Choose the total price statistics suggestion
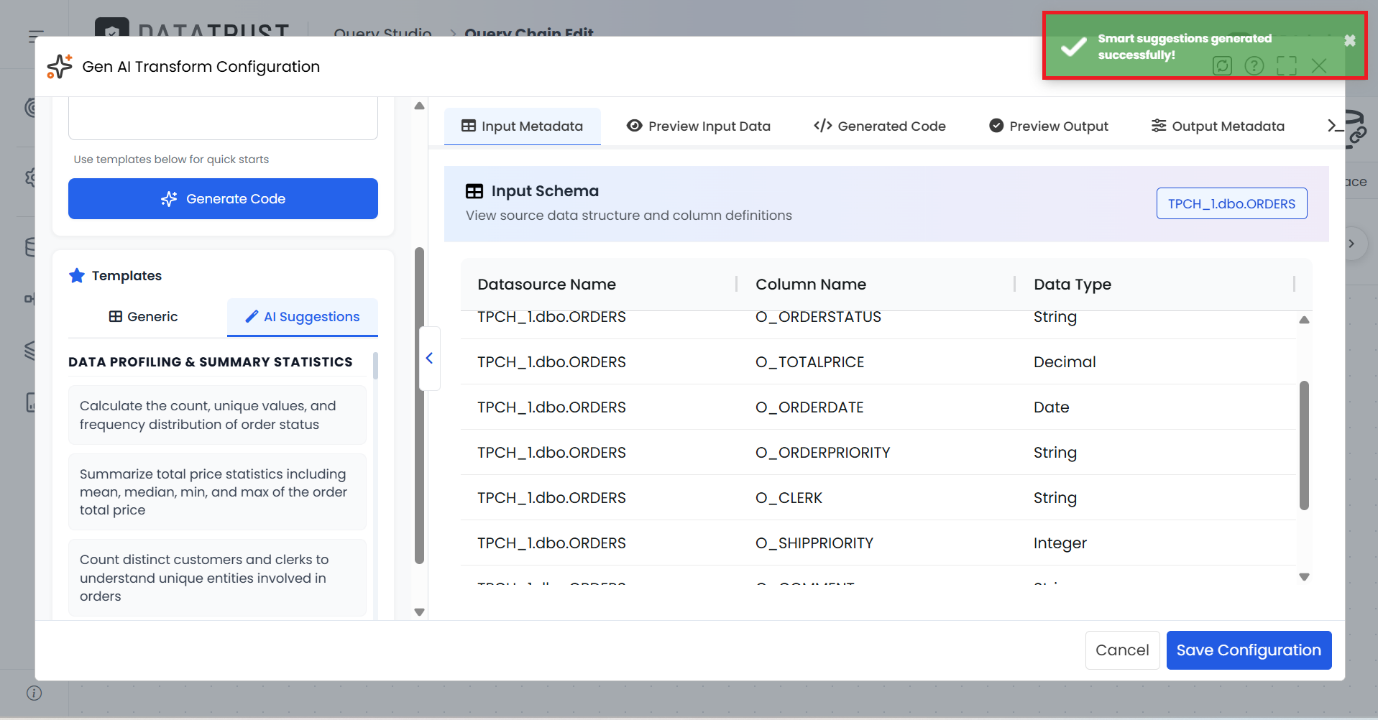This screenshot has height=720, width=1378. (217, 492)
